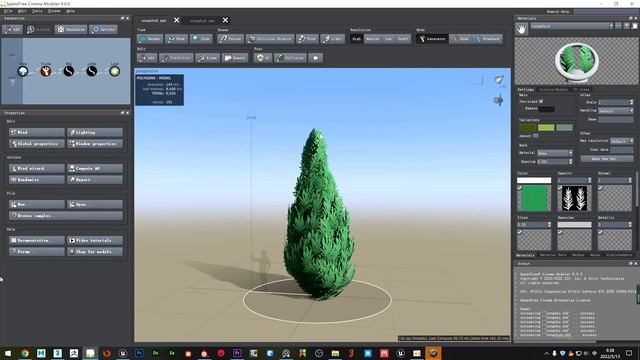Toggle the Opacity map checkbox
The image size is (640, 360).
pyautogui.click(x=560, y=188)
